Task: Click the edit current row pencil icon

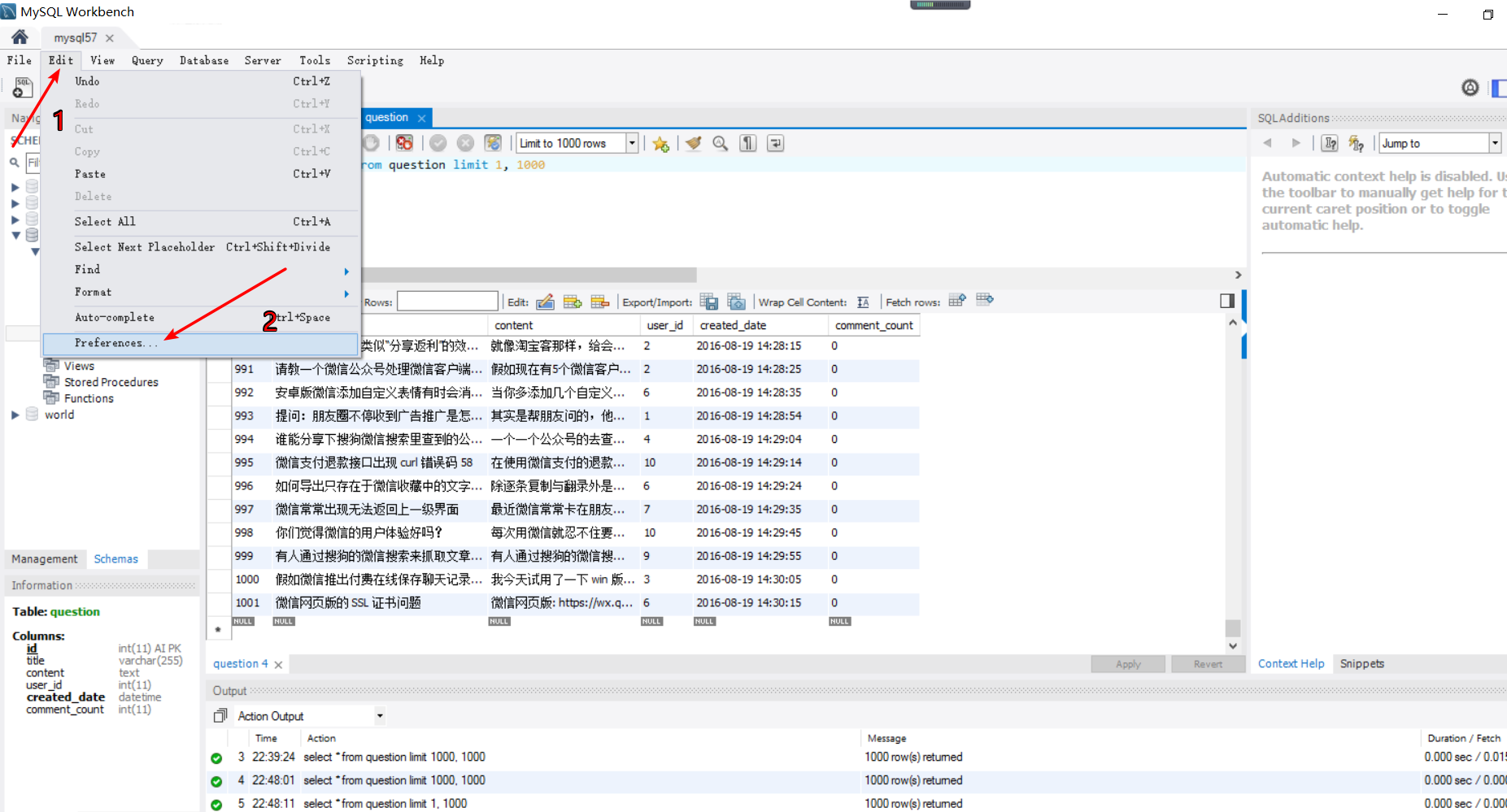Action: tap(546, 302)
